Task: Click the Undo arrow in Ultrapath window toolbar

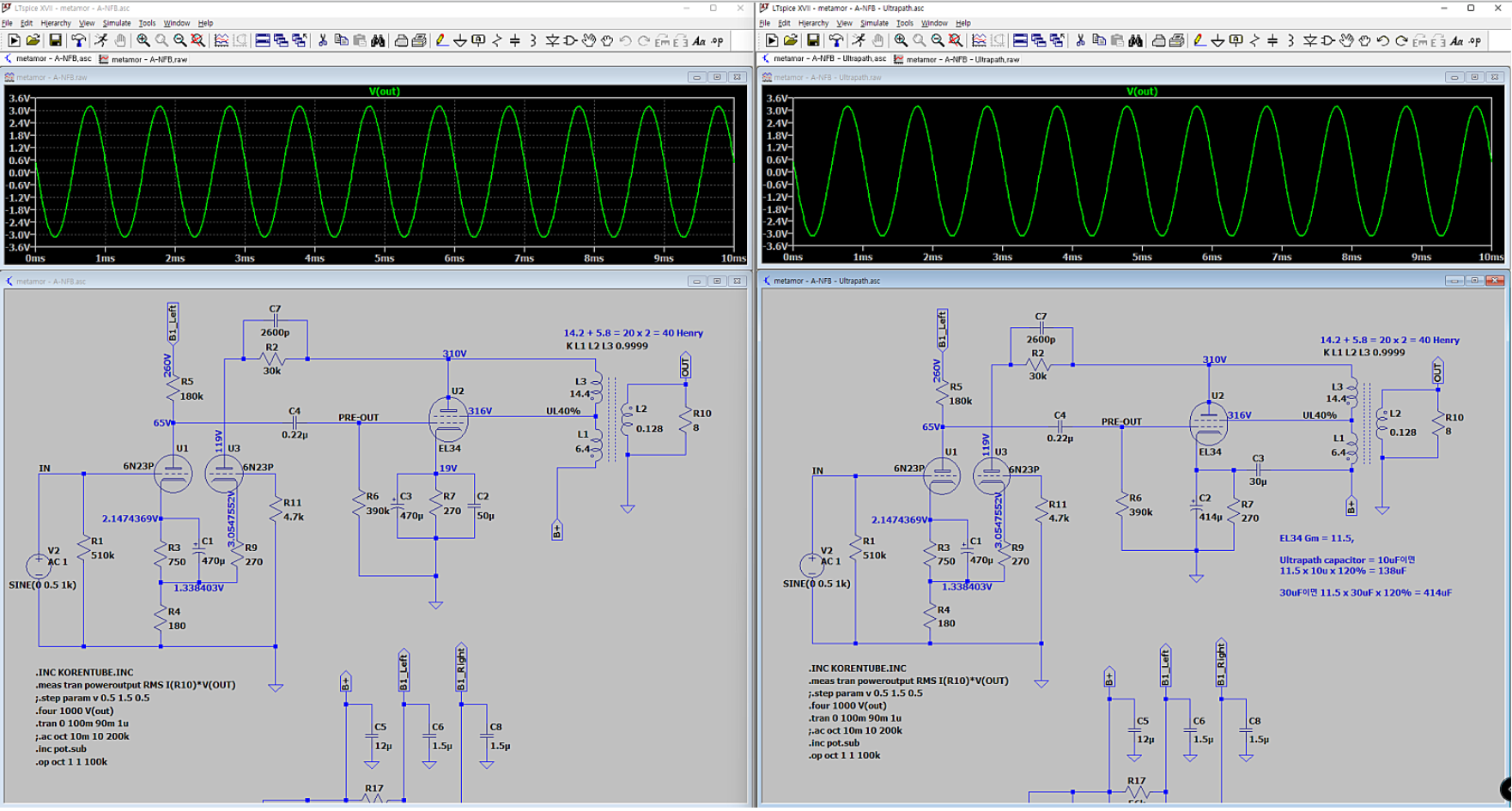Action: coord(1382,40)
